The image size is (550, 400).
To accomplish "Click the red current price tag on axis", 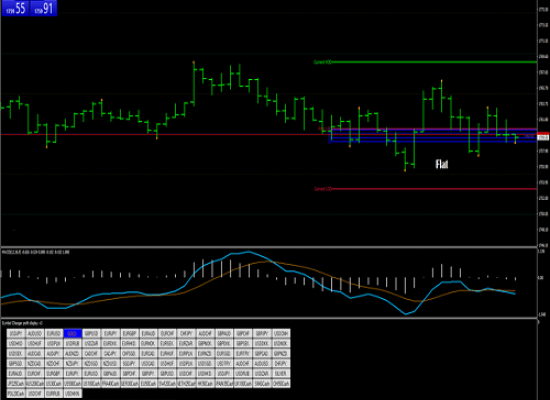I will click(x=543, y=137).
